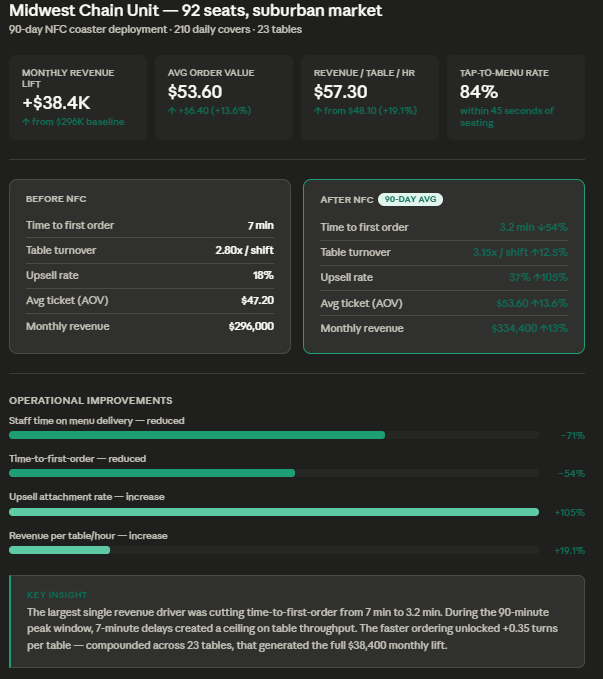
Task: Click After NFC avg ticket '$53.60 ↑13.6%'
Action: (x=532, y=304)
